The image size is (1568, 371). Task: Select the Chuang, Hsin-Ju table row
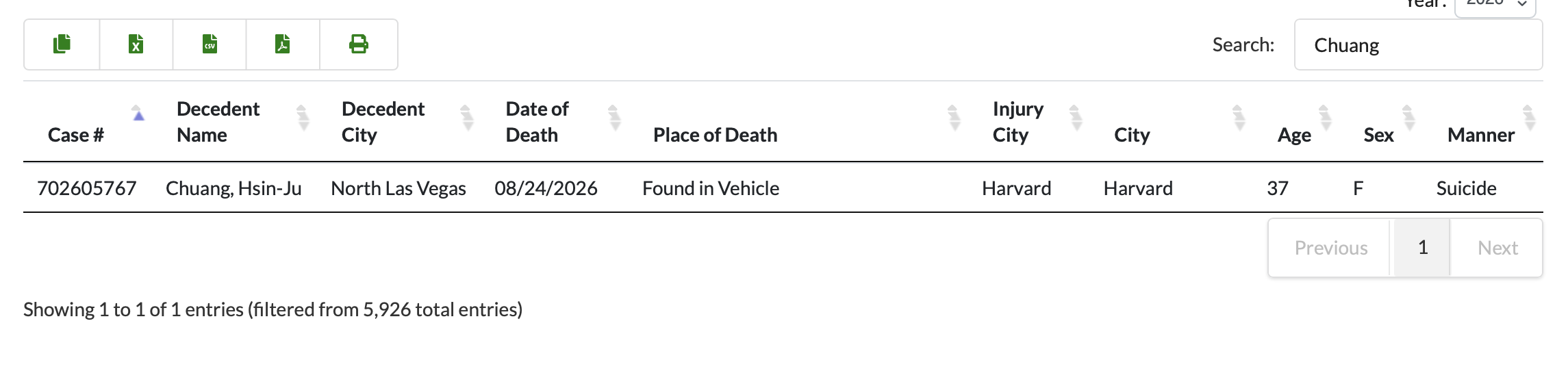[783, 188]
